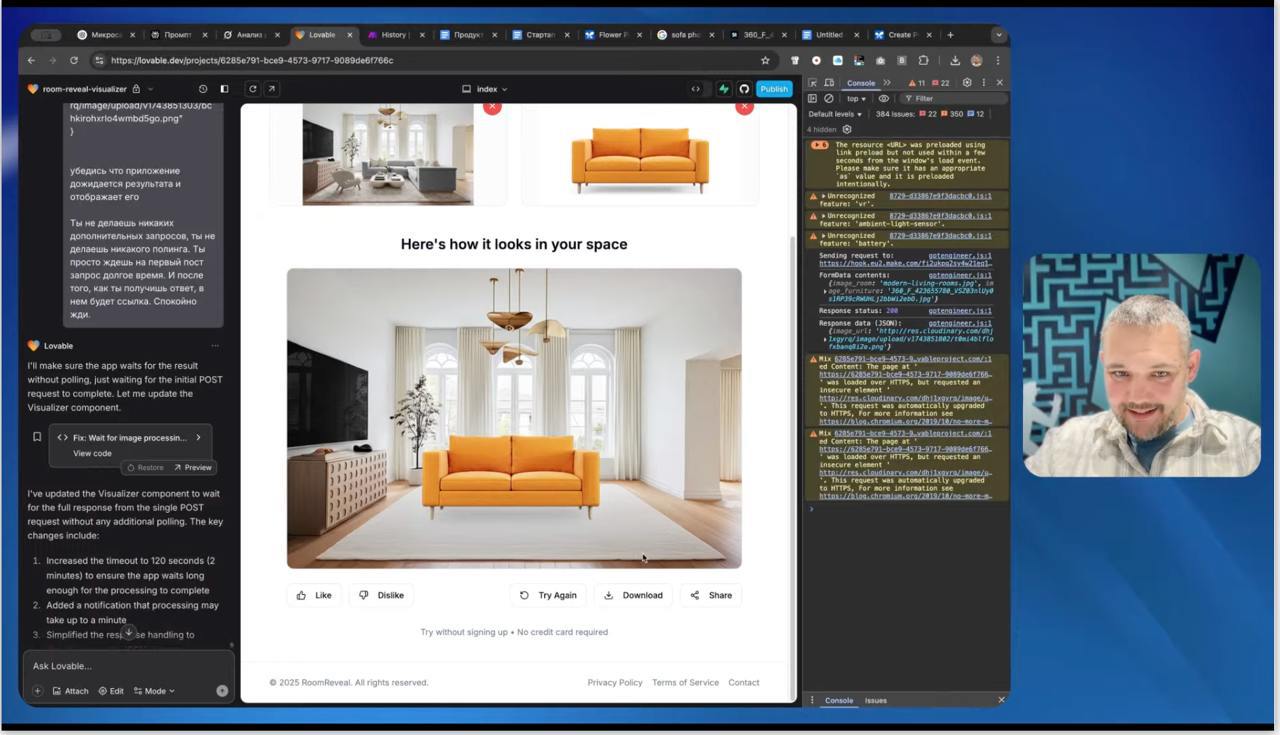This screenshot has height=735, width=1280.
Task: Open the Default levels dropdown
Action: [x=835, y=114]
